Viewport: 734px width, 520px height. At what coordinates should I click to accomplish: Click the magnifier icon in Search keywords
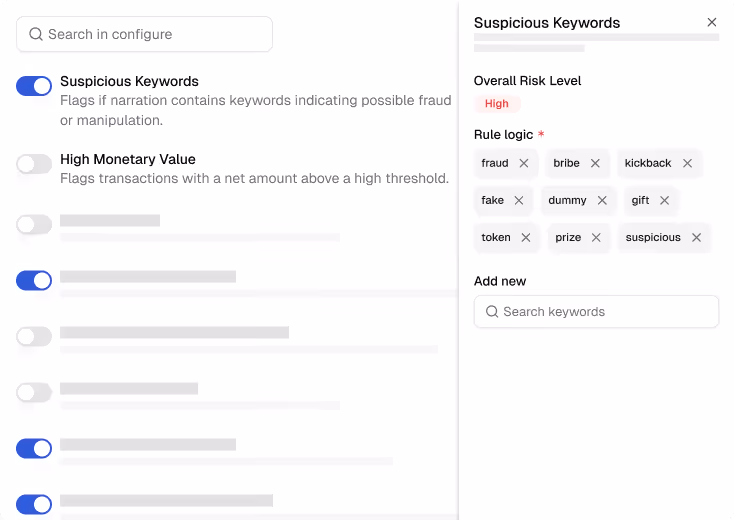(492, 312)
